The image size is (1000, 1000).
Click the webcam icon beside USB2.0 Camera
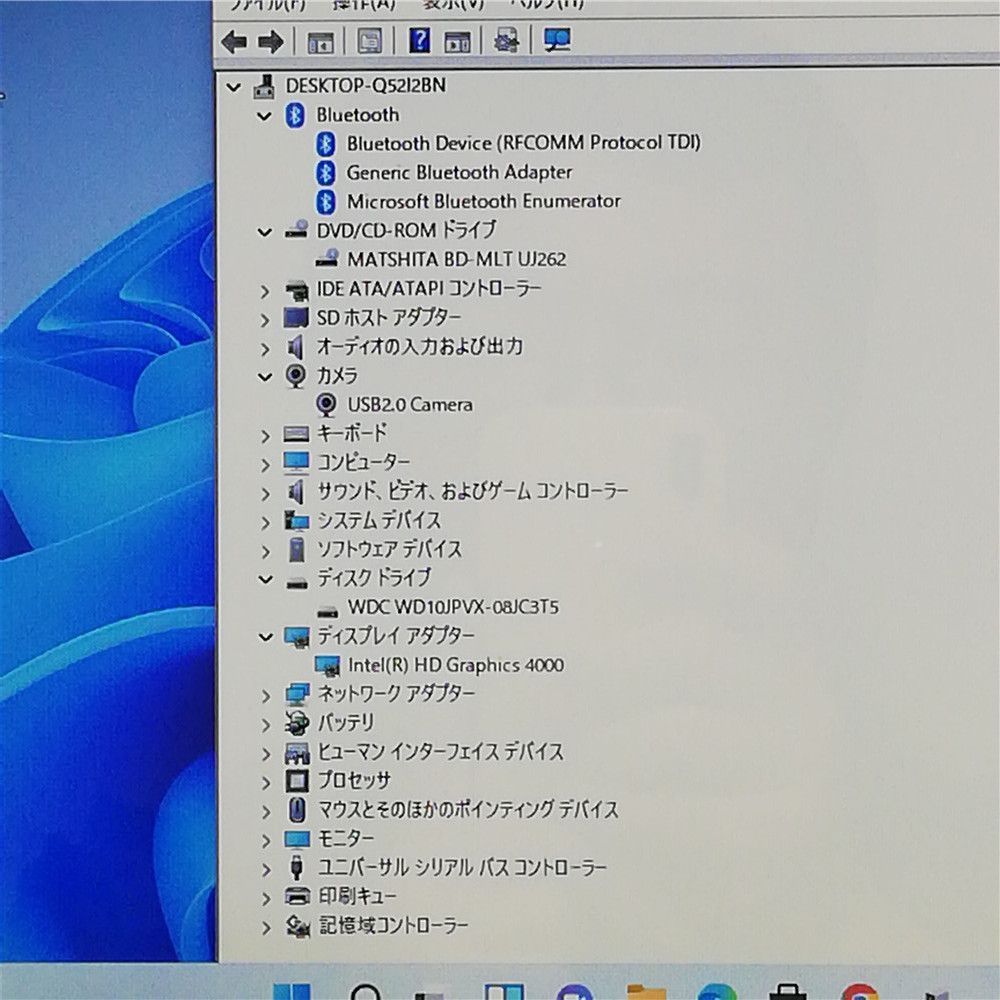[x=326, y=404]
